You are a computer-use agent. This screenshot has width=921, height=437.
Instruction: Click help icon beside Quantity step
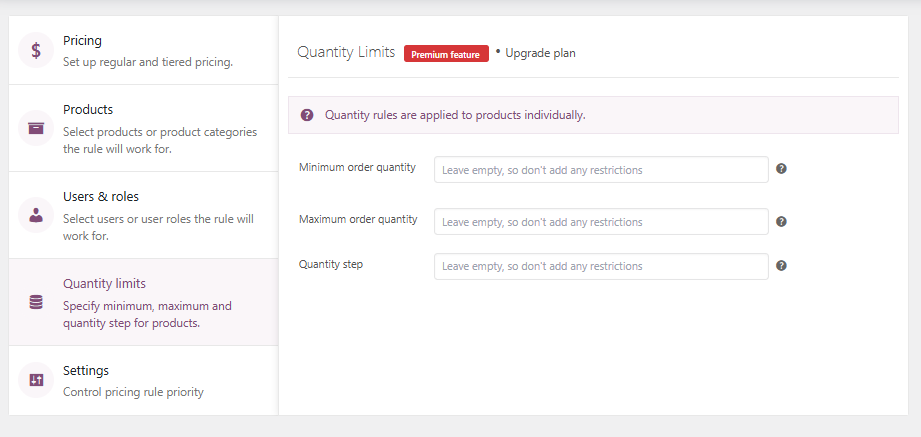[781, 265]
